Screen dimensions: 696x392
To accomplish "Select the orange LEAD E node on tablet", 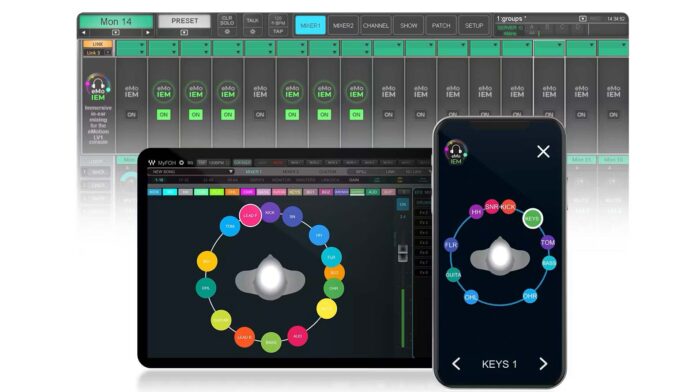I will coord(244,337).
